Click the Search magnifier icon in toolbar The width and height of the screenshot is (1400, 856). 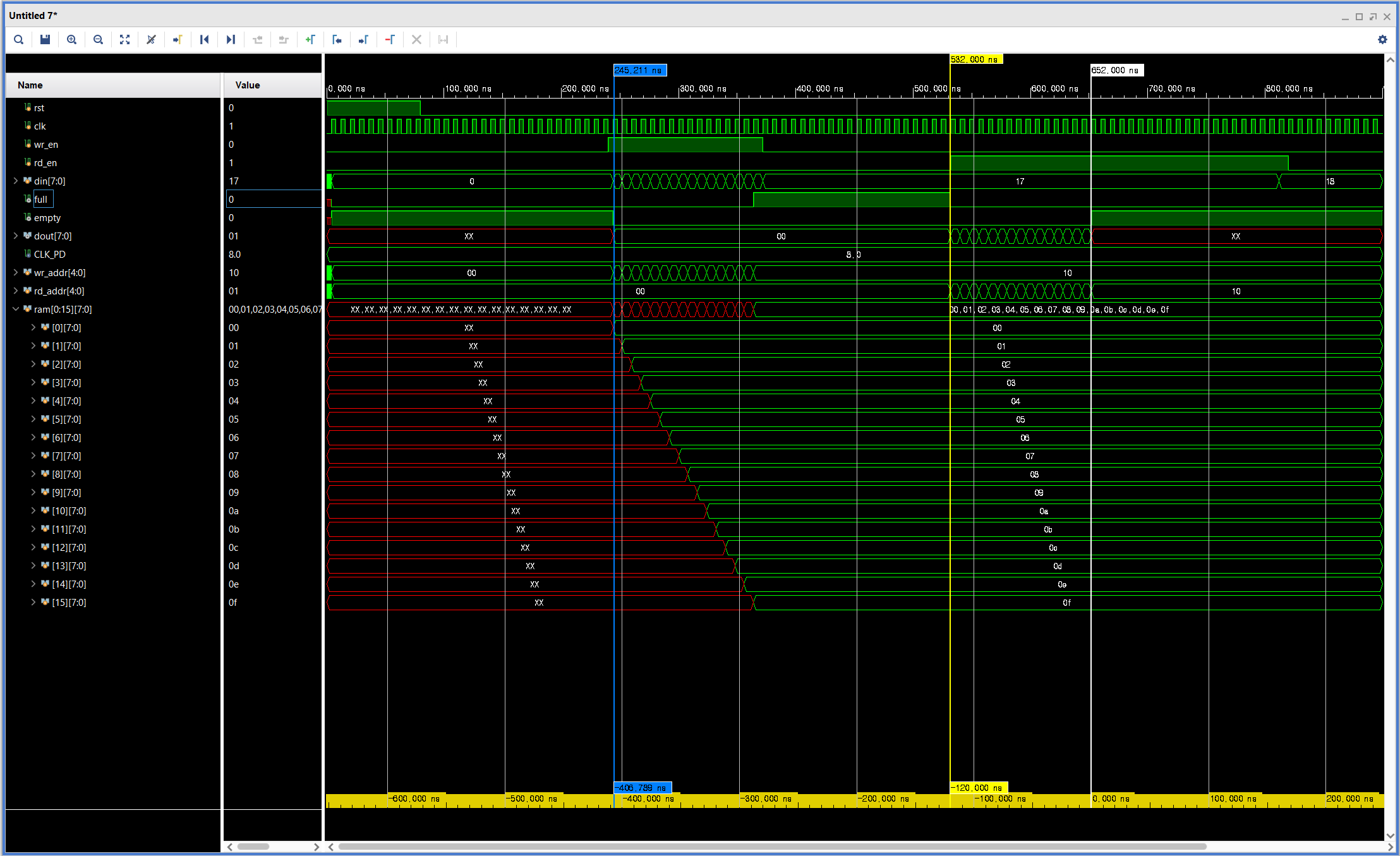[x=19, y=40]
